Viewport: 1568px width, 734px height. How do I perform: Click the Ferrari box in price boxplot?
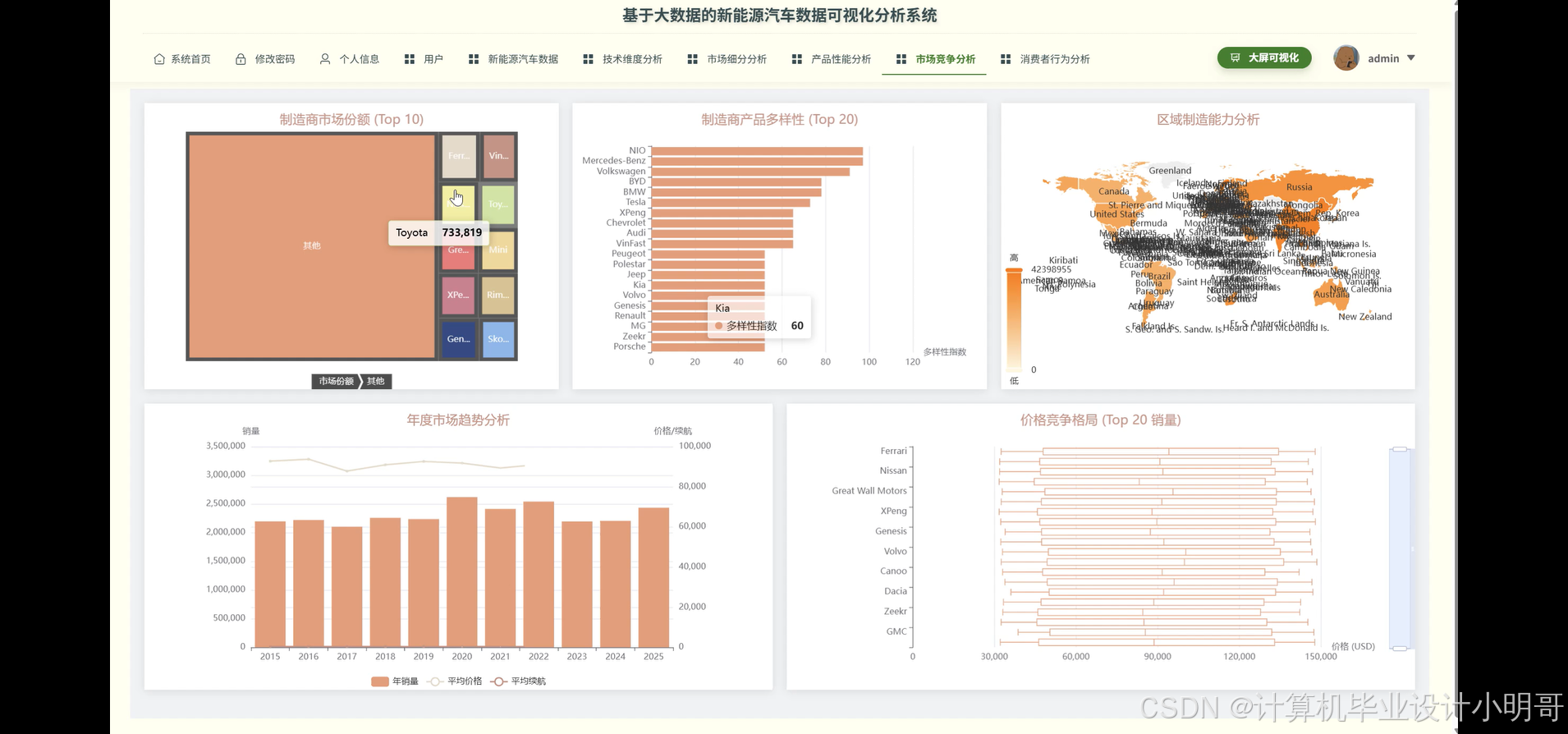1160,452
